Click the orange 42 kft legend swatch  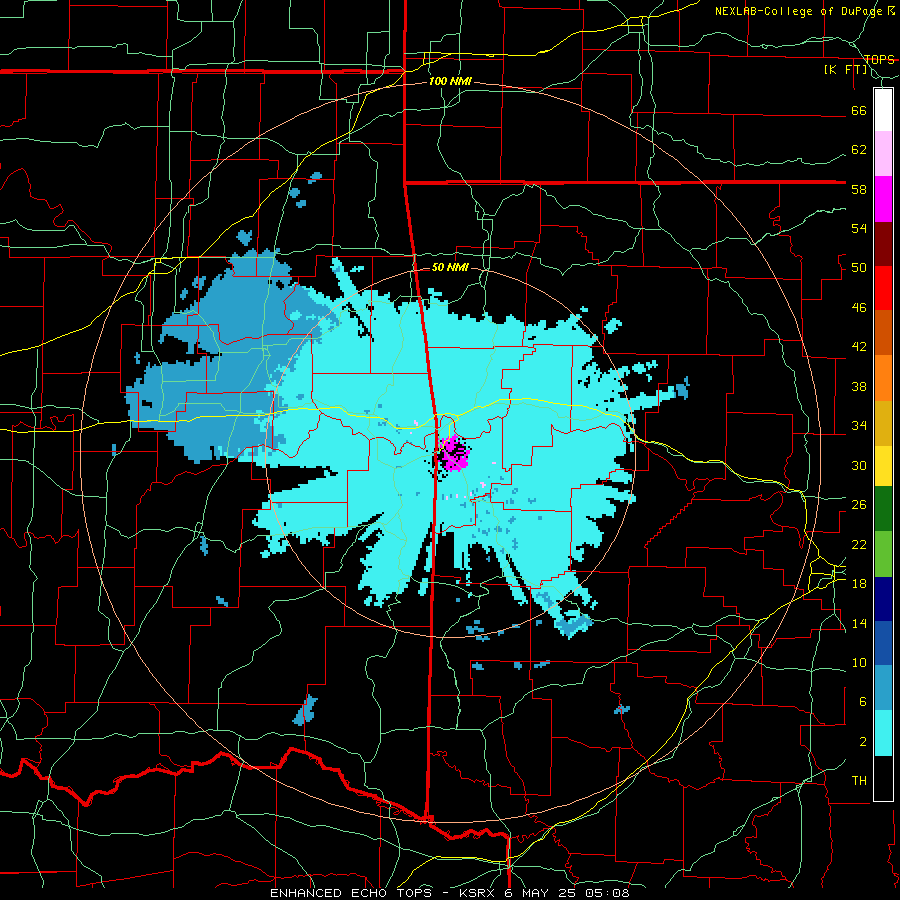click(x=883, y=378)
